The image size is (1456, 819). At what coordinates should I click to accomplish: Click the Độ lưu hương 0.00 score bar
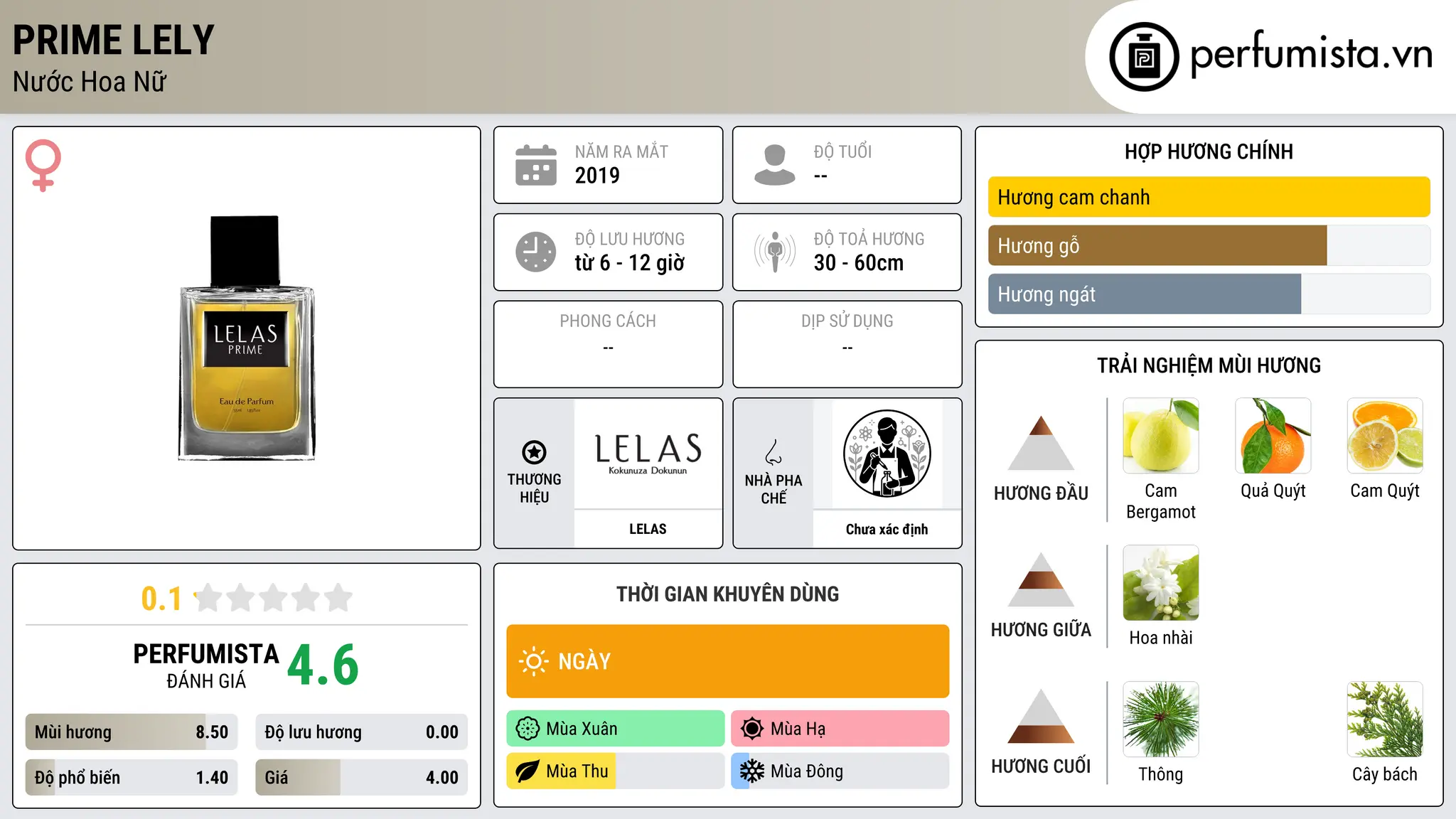[x=361, y=732]
